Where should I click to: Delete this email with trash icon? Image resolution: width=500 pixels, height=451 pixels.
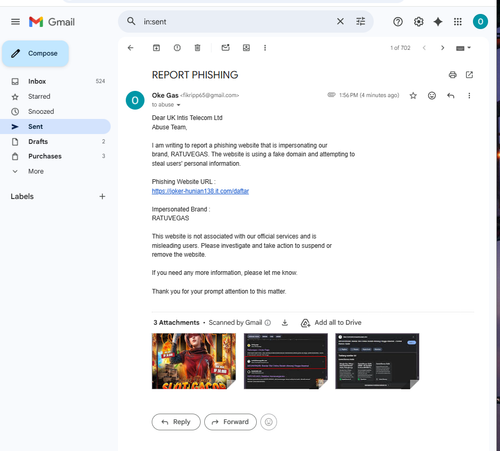click(x=197, y=48)
